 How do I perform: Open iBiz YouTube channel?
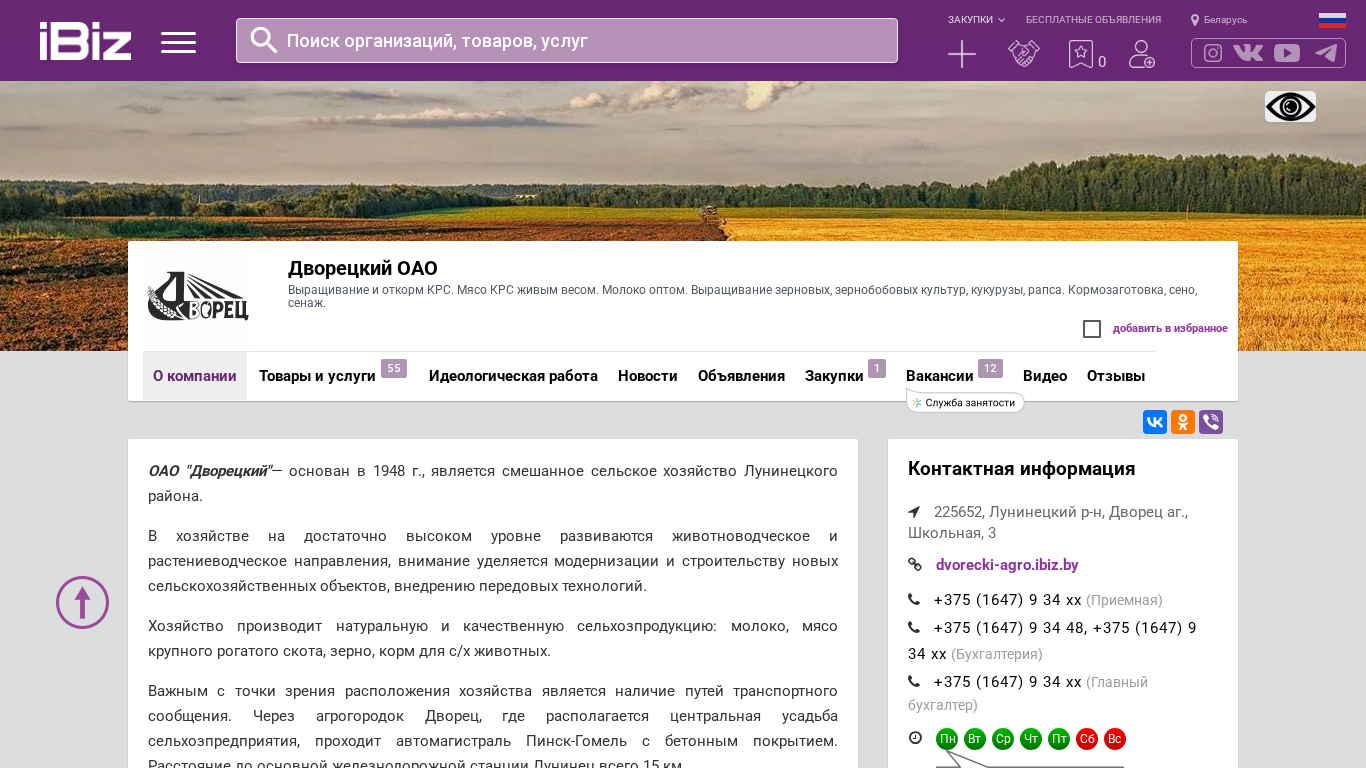1287,53
